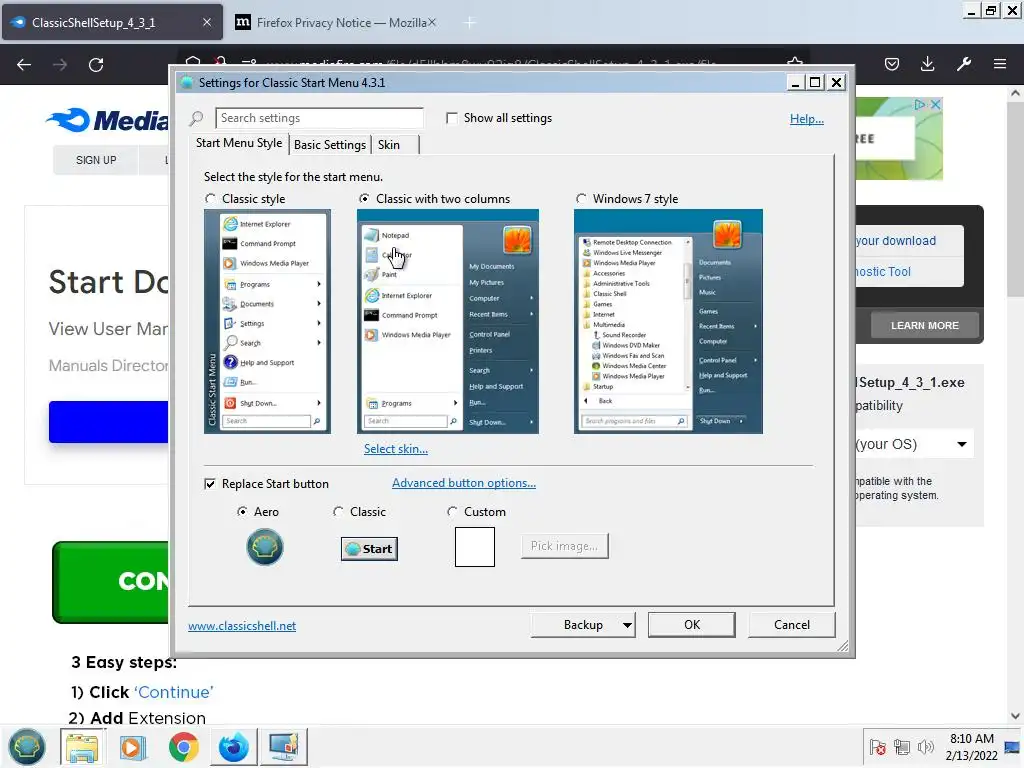Open browser downloads panel
This screenshot has height=768, width=1024.
(927, 64)
